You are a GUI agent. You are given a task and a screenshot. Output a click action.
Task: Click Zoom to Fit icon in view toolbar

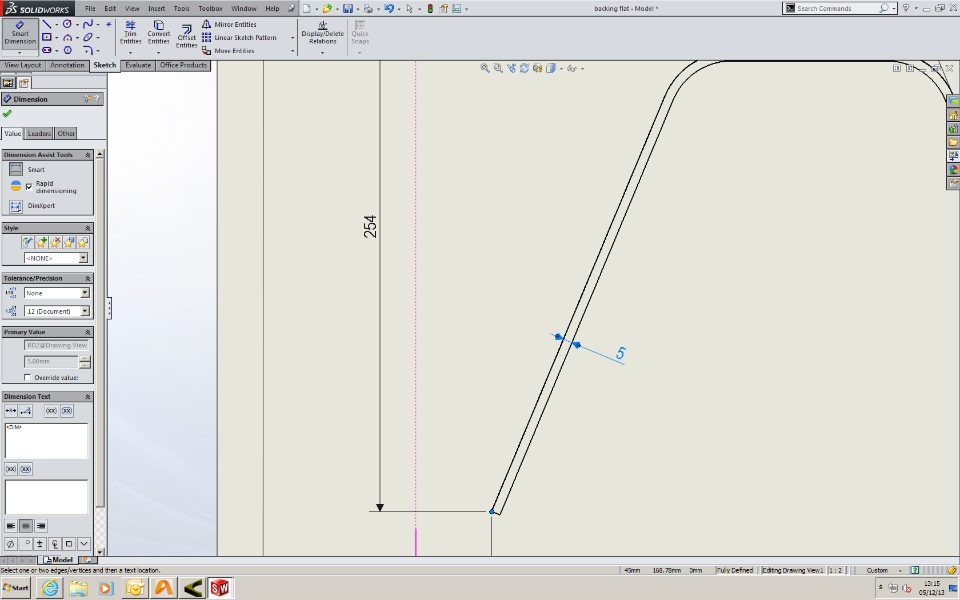tap(485, 69)
